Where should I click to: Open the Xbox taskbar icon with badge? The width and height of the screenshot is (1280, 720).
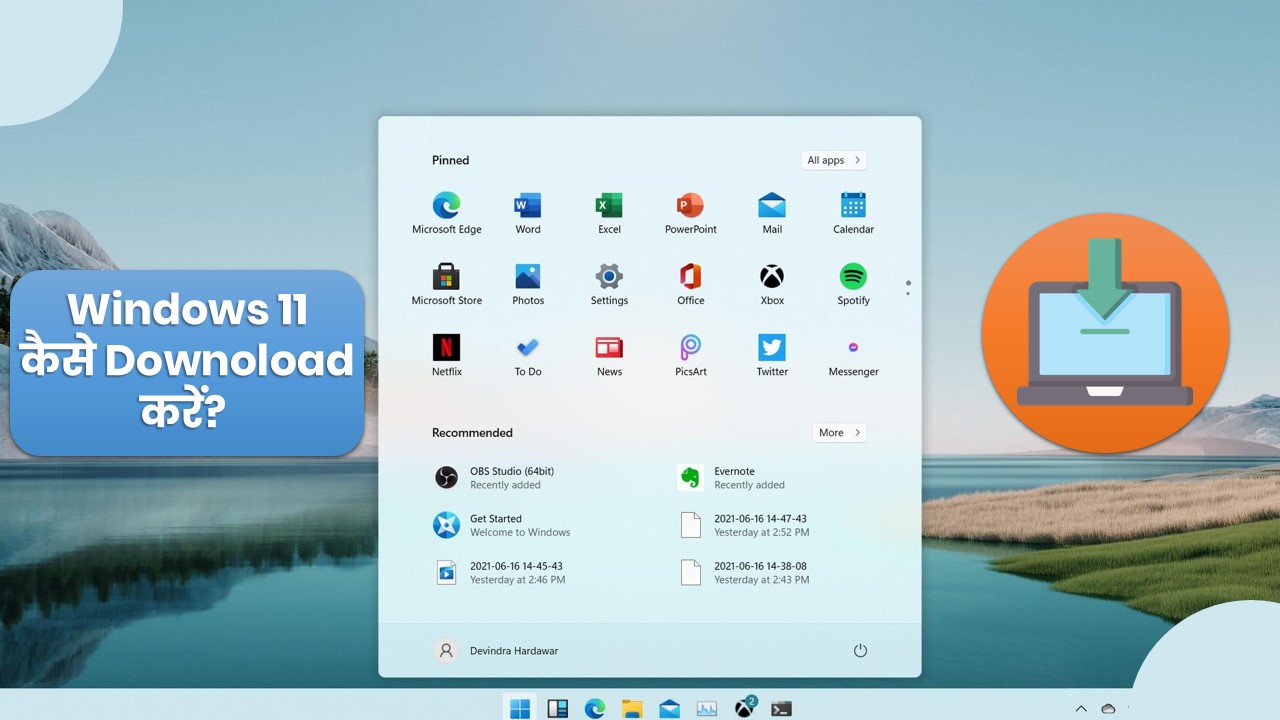click(745, 707)
